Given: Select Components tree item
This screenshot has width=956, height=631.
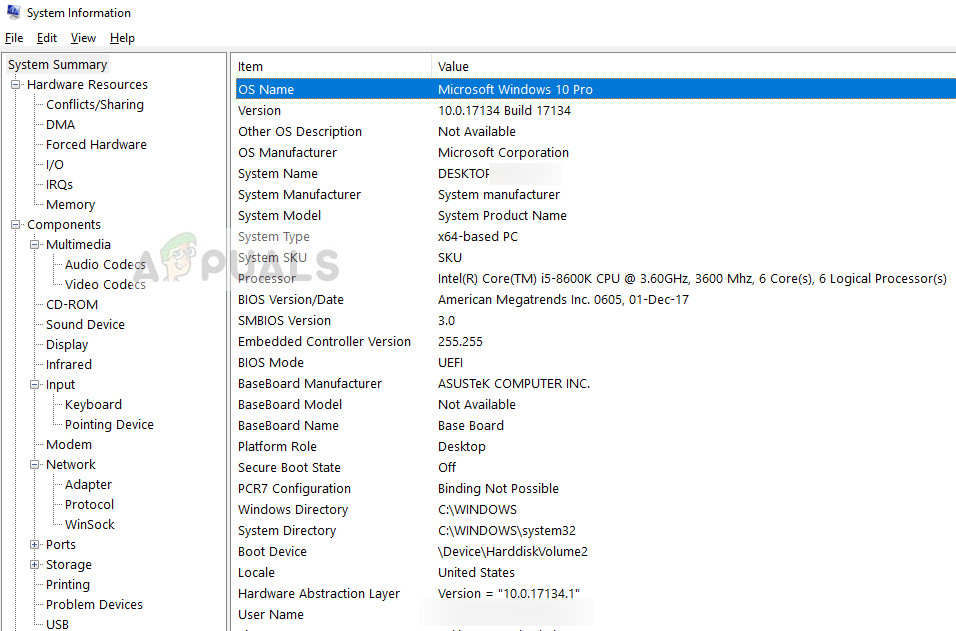Looking at the screenshot, I should (x=64, y=225).
